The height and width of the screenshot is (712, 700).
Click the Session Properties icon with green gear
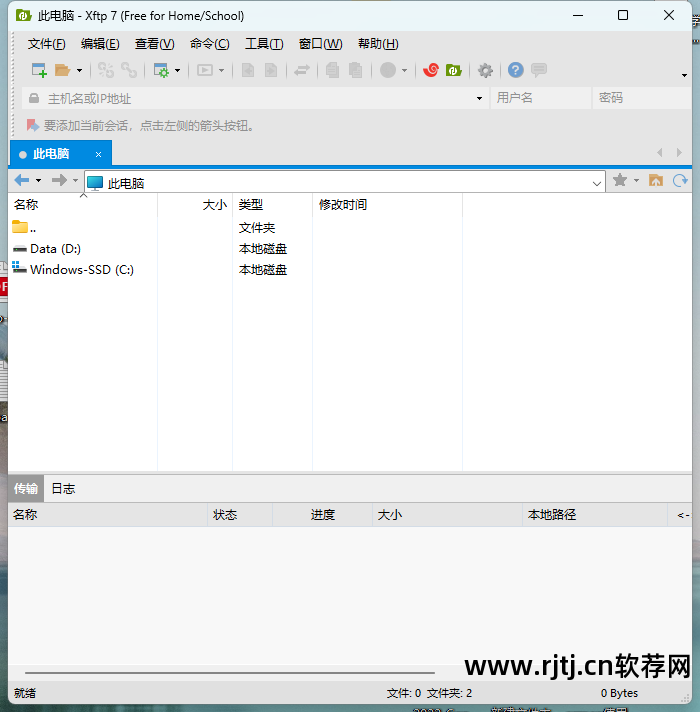[161, 70]
